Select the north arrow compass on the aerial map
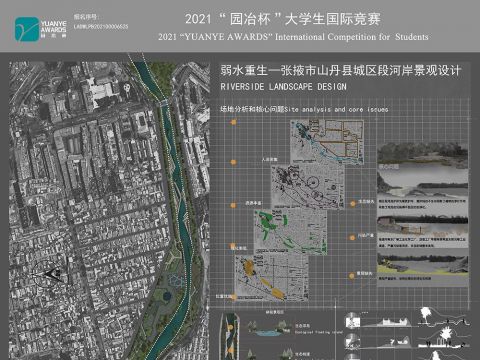 coord(48,274)
